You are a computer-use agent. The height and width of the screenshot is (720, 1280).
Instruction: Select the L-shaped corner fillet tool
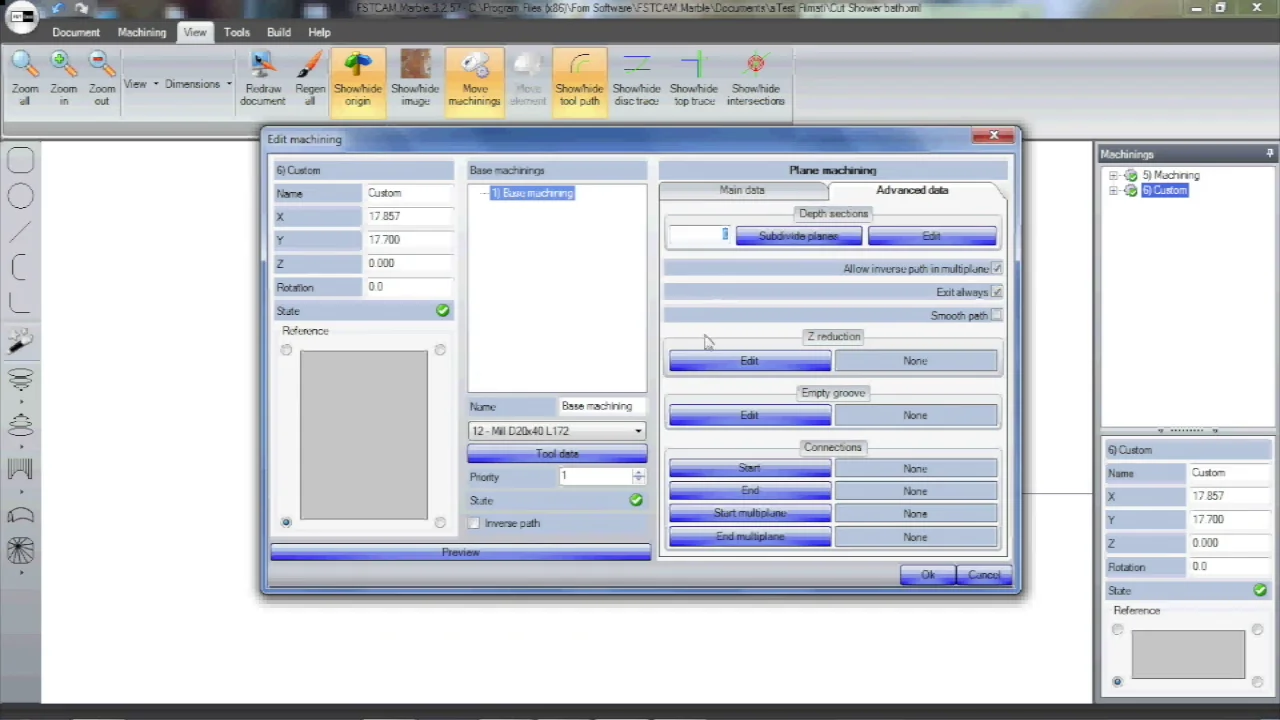(x=20, y=302)
